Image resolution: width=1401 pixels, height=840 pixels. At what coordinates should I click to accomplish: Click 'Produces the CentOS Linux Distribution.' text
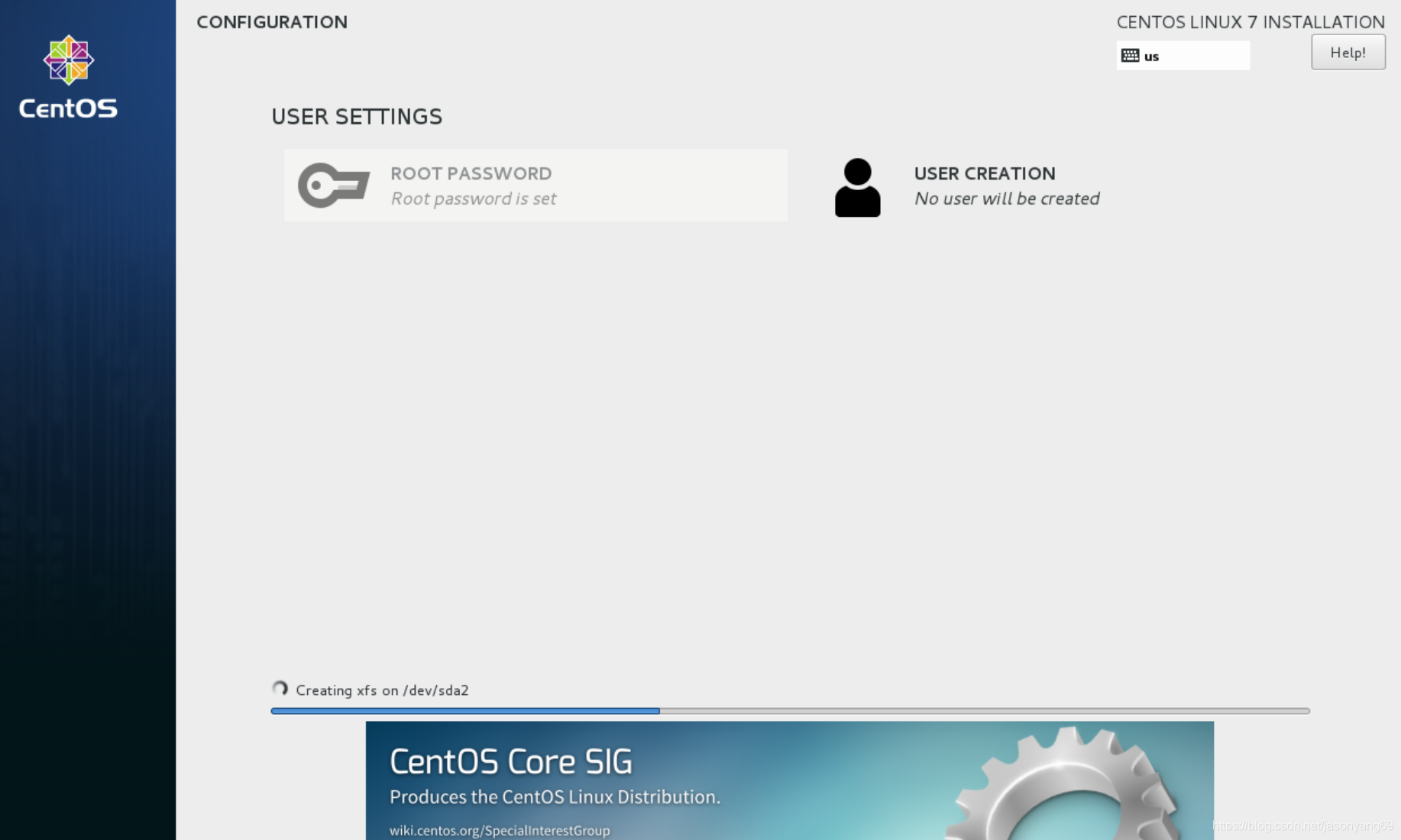[x=555, y=796]
